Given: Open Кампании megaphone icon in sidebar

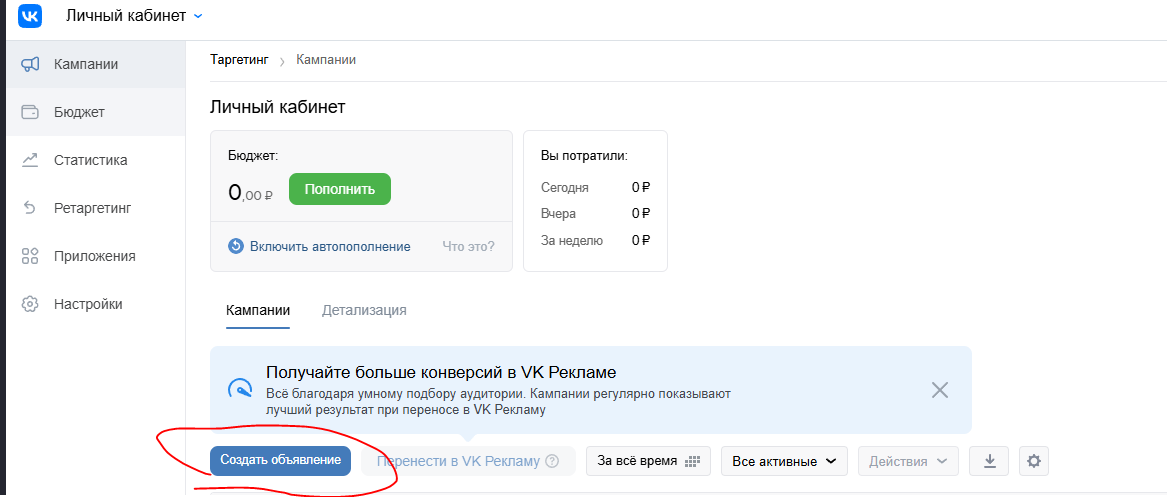Looking at the screenshot, I should (30, 65).
